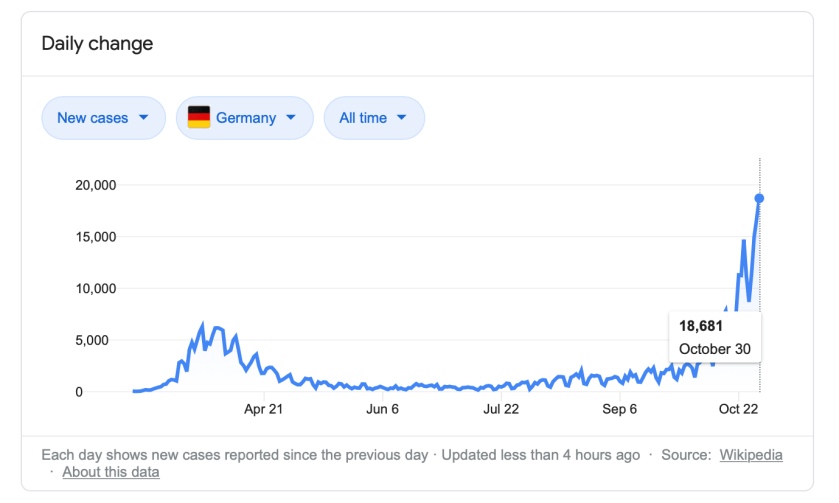Viewport: 839px width, 503px height.
Task: Click the Sep 6 axis label
Action: tap(620, 409)
